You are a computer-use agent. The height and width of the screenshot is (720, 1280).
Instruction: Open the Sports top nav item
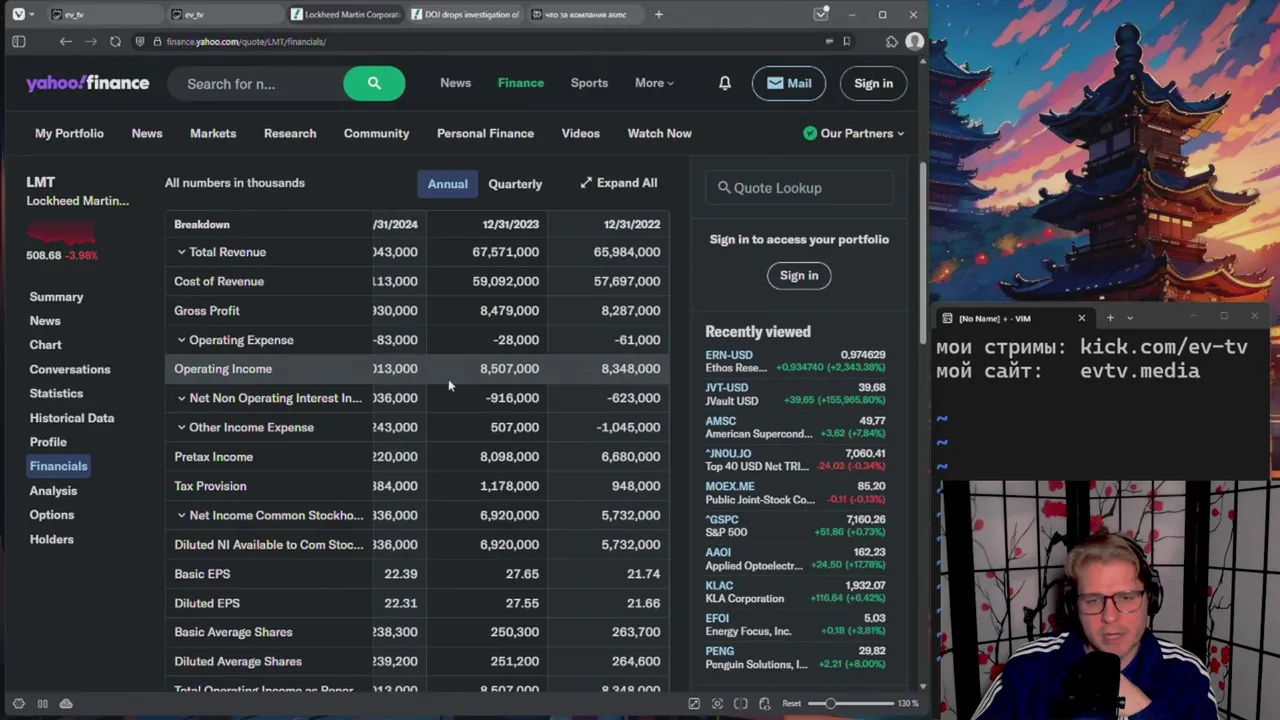589,83
